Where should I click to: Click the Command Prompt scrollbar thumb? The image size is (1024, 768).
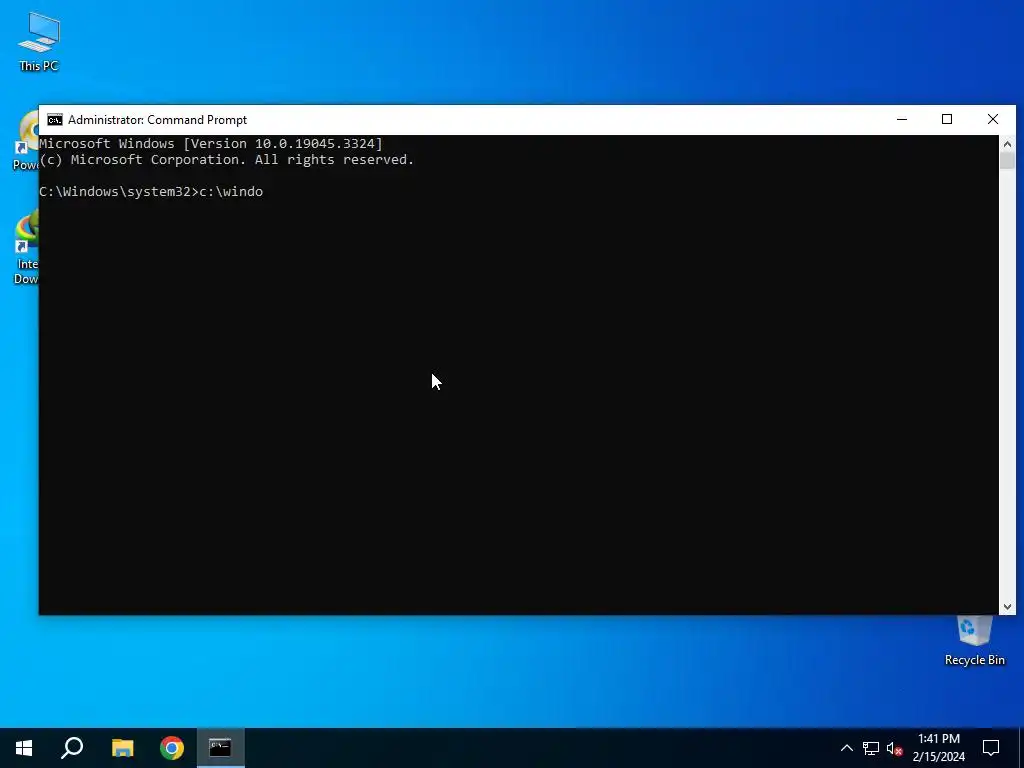[x=1007, y=161]
